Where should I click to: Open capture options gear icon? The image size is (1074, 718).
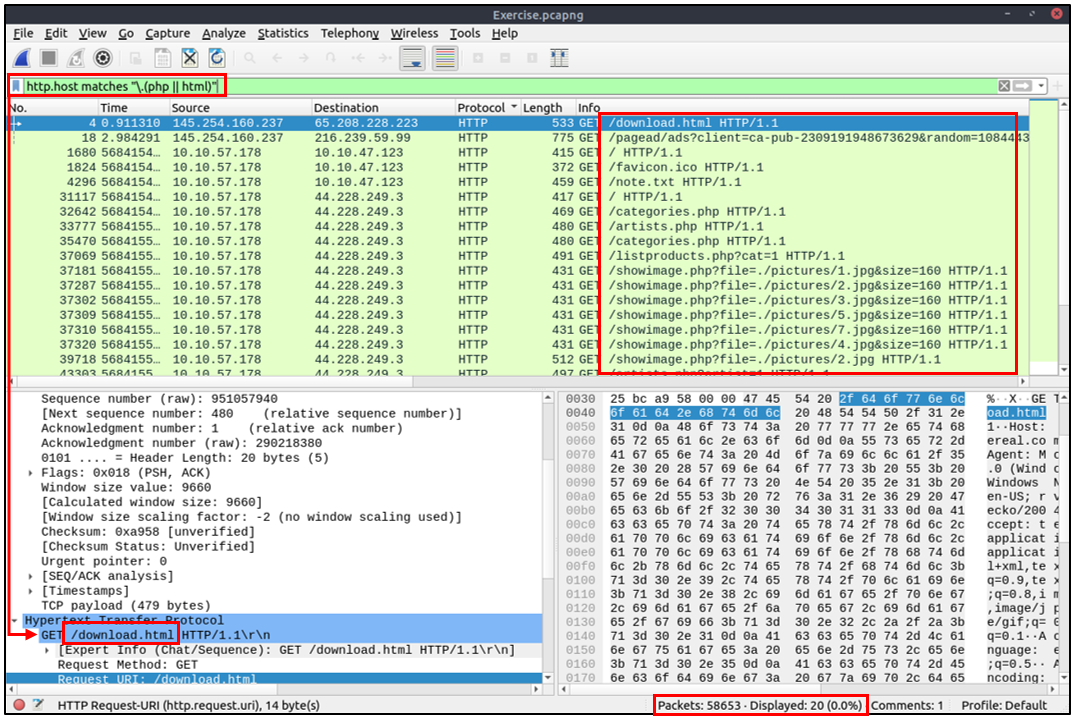[x=102, y=58]
